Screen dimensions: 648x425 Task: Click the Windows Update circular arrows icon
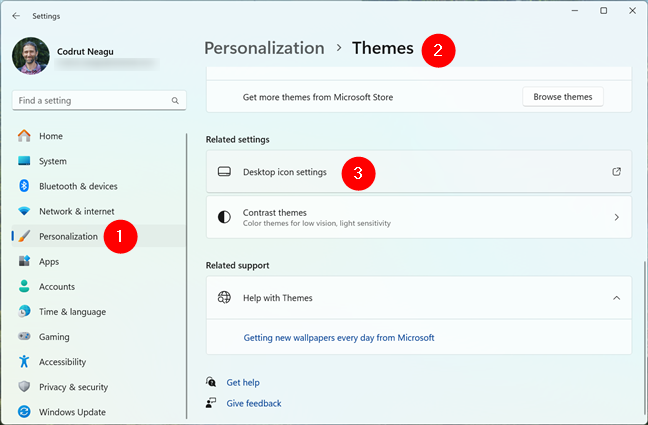(x=24, y=412)
